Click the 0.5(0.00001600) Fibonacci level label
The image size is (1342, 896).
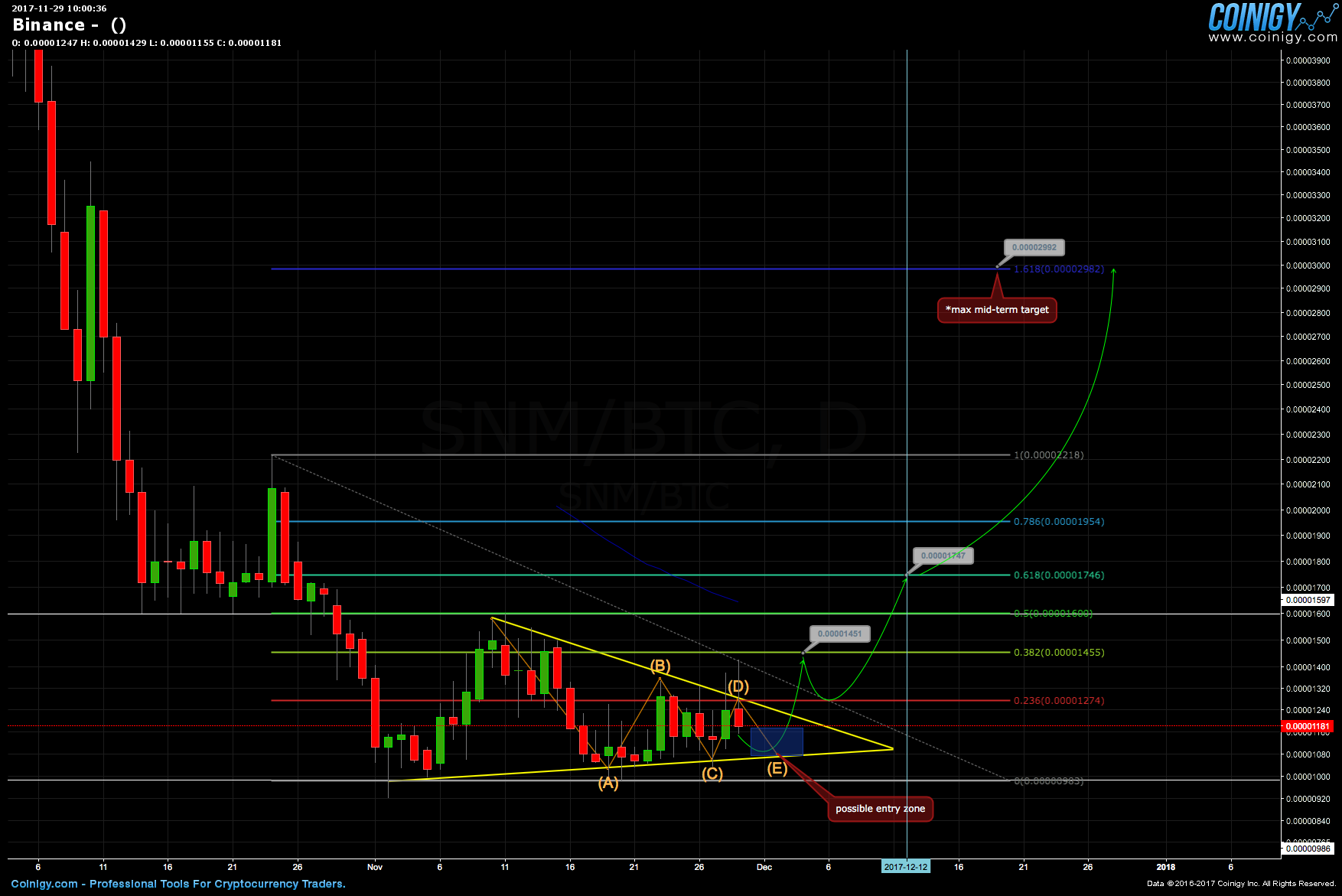point(1053,614)
